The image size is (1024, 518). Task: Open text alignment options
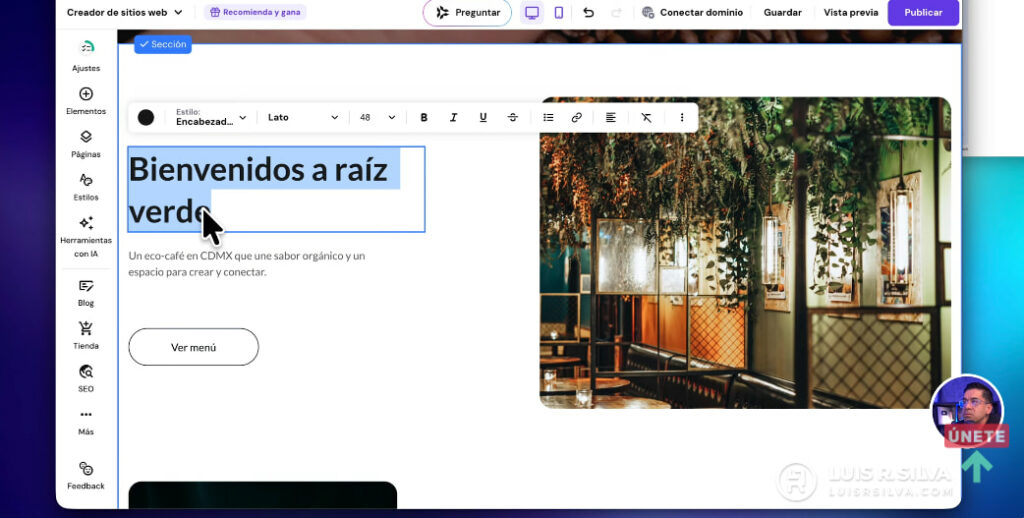click(611, 118)
